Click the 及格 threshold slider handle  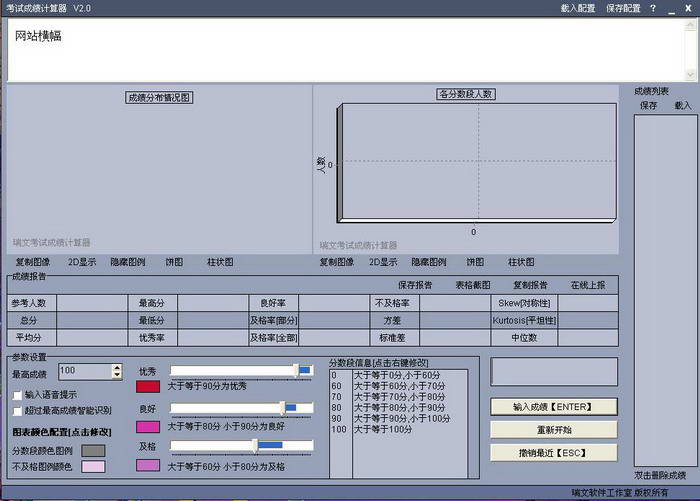pos(256,445)
